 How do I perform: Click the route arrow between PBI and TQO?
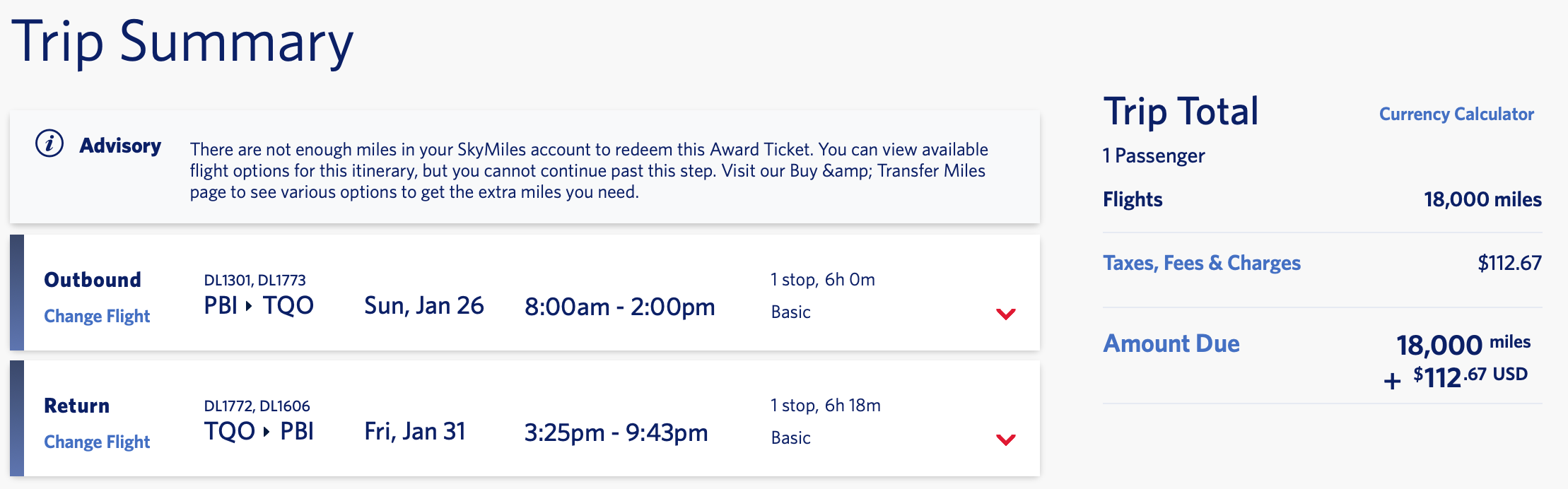[249, 306]
